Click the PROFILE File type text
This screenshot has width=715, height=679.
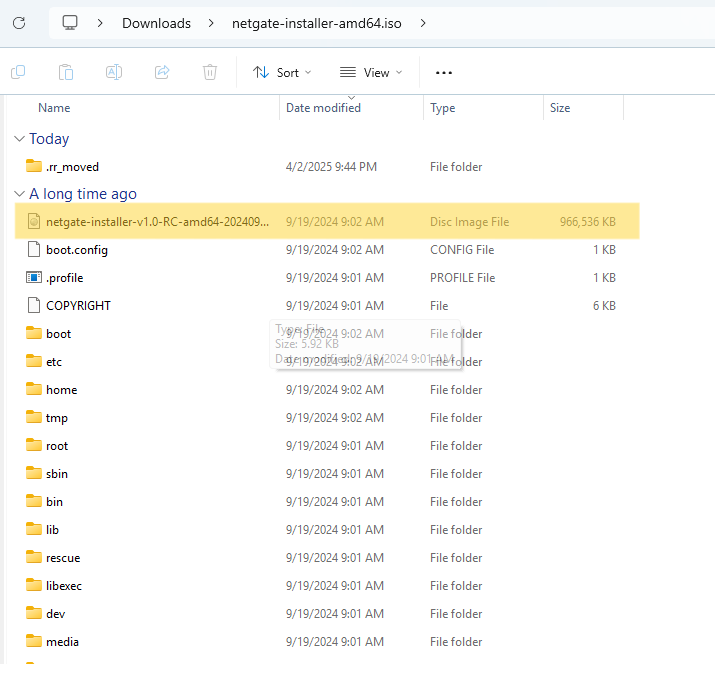tap(462, 278)
